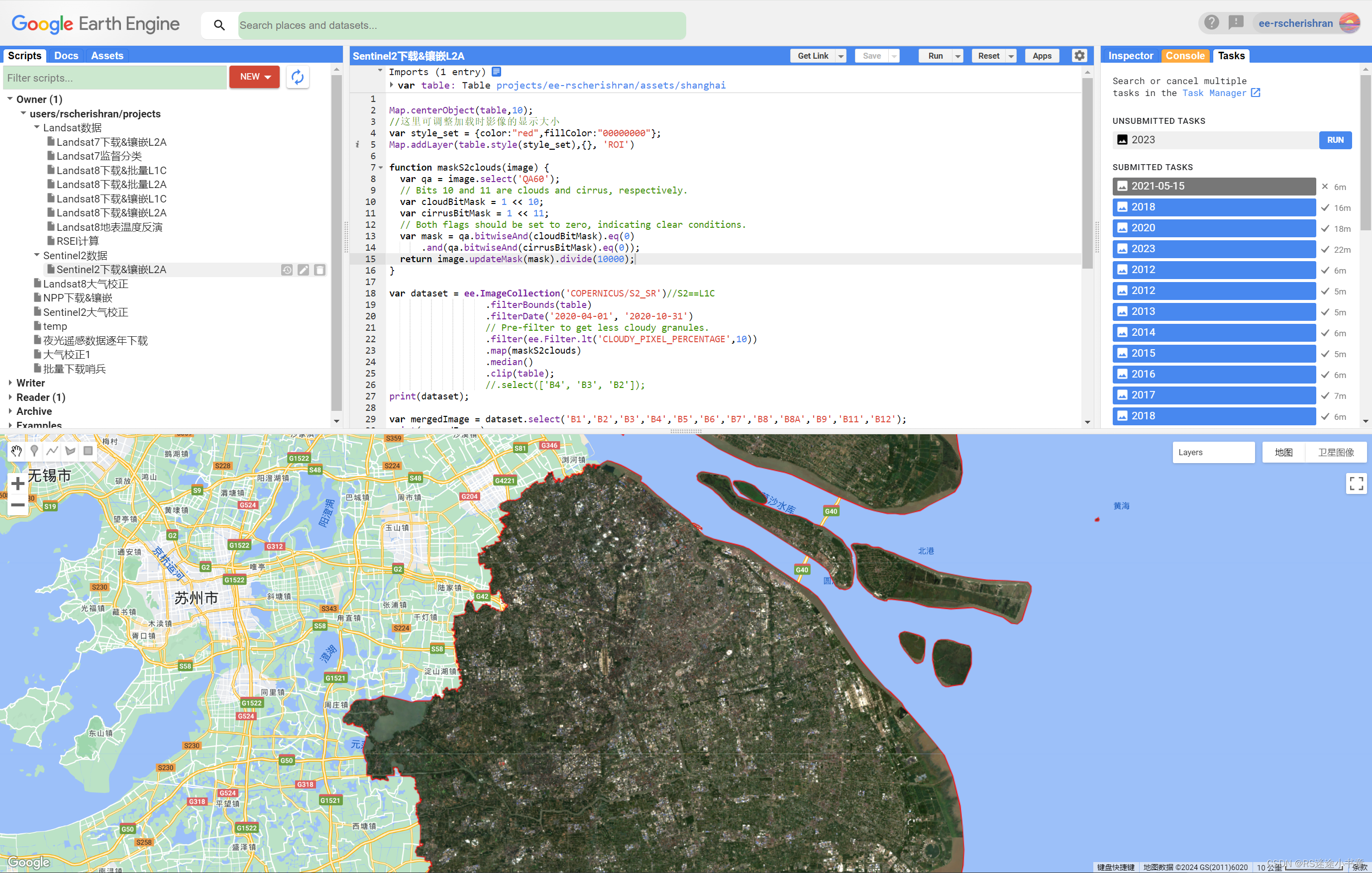Open the Assets tab
This screenshot has width=1372, height=873.
[x=106, y=55]
